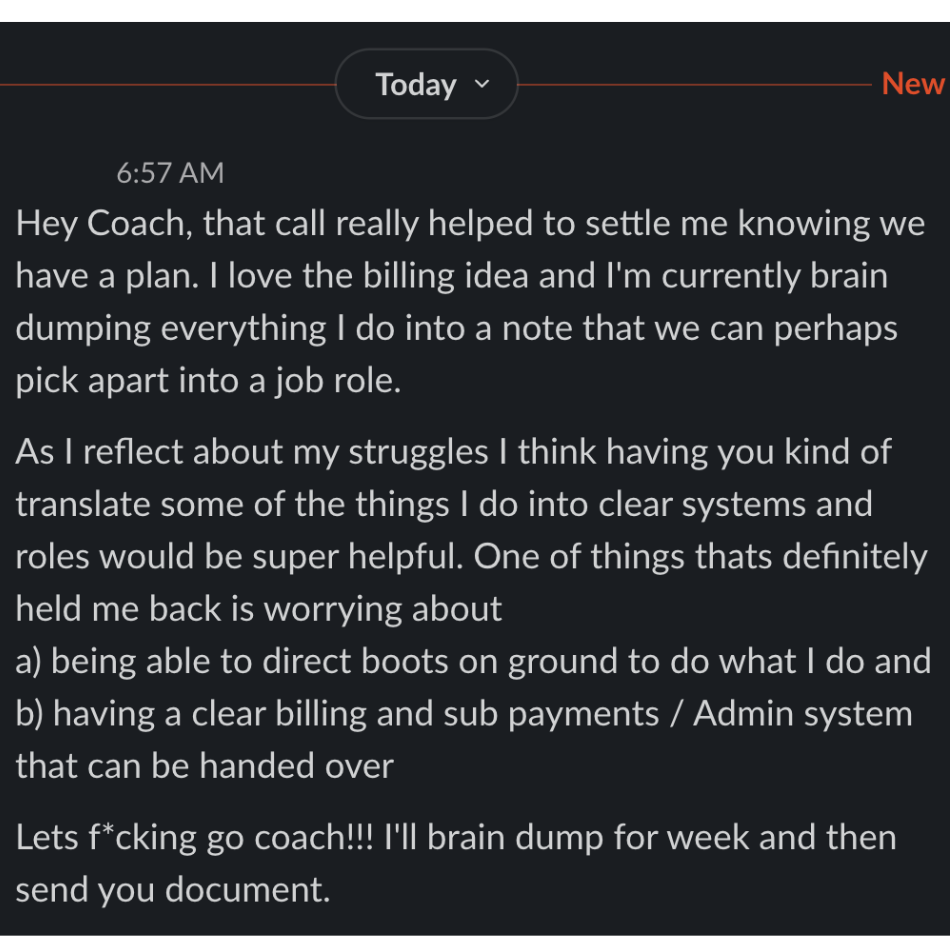Click the red divider line right of Today

pyautogui.click(x=695, y=85)
